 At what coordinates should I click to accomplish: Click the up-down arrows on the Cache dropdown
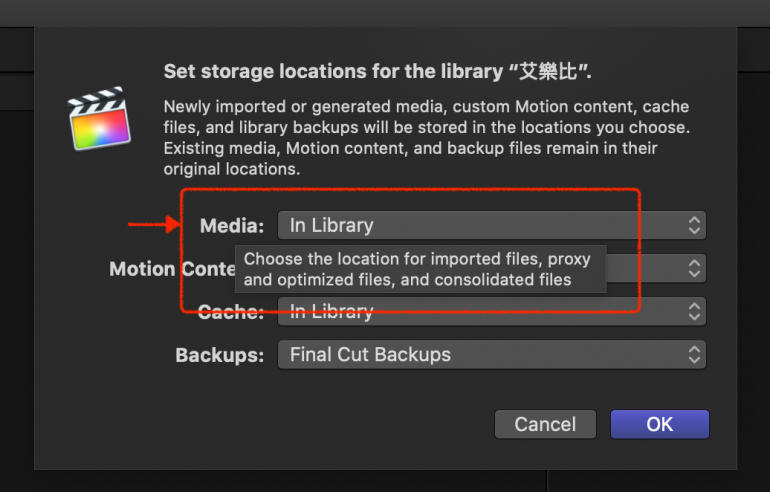pos(694,312)
